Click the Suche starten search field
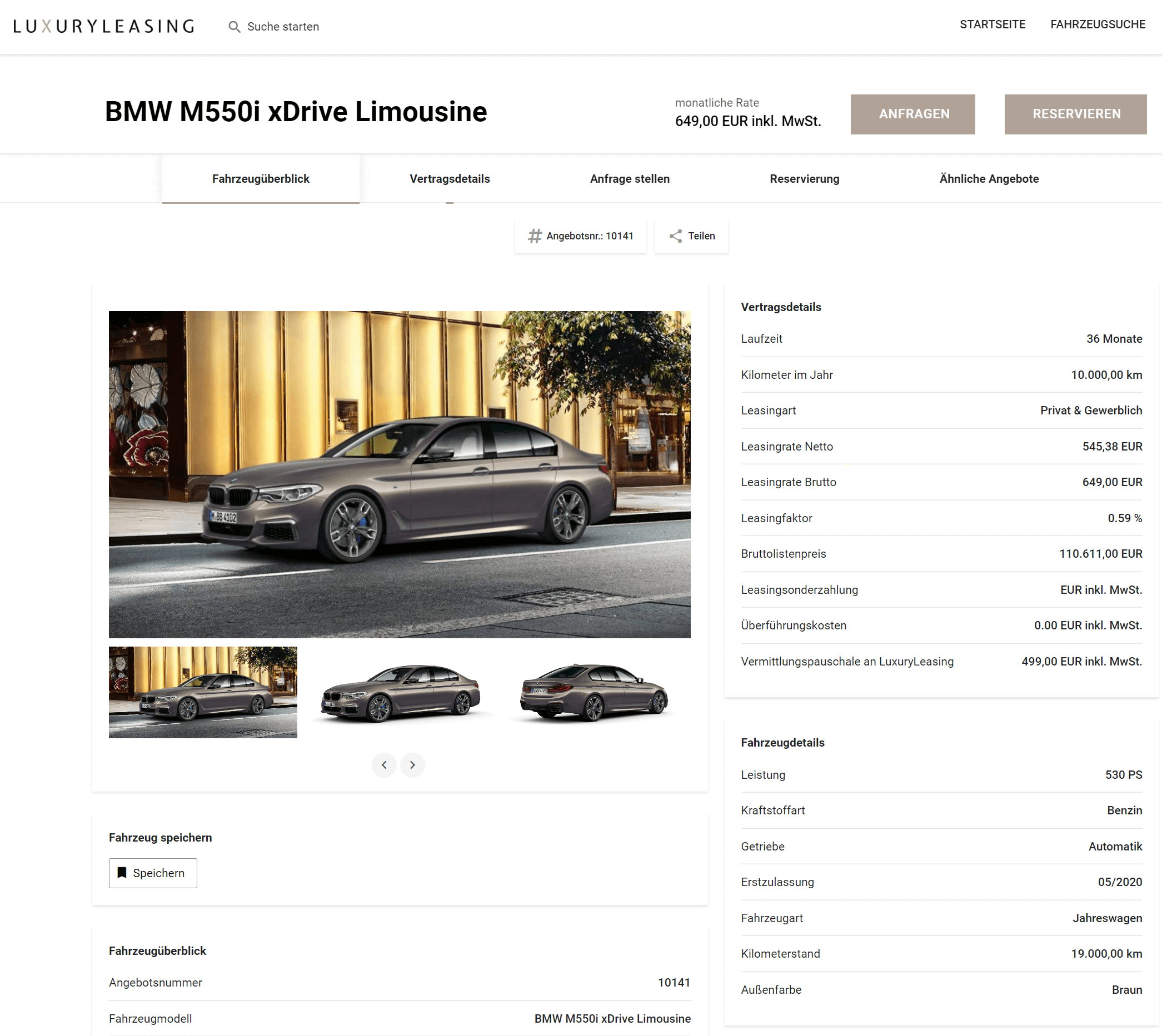Viewport: 1162px width, 1036px height. [x=283, y=27]
